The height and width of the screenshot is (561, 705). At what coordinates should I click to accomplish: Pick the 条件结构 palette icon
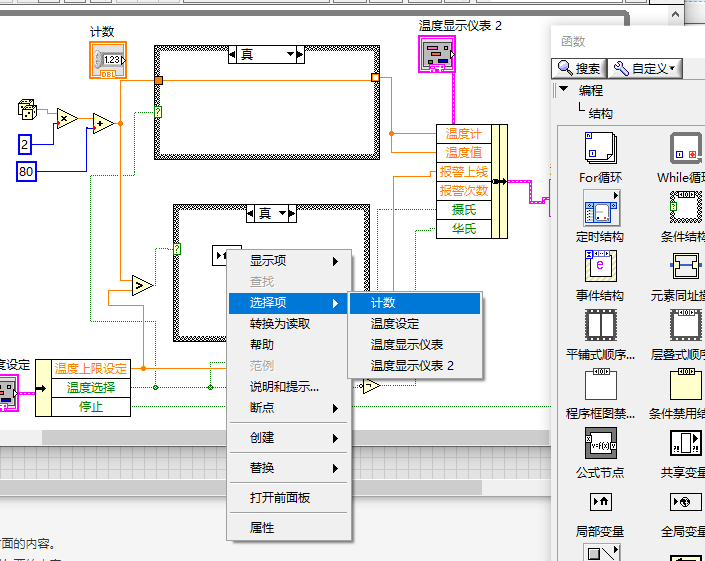pyautogui.click(x=686, y=207)
